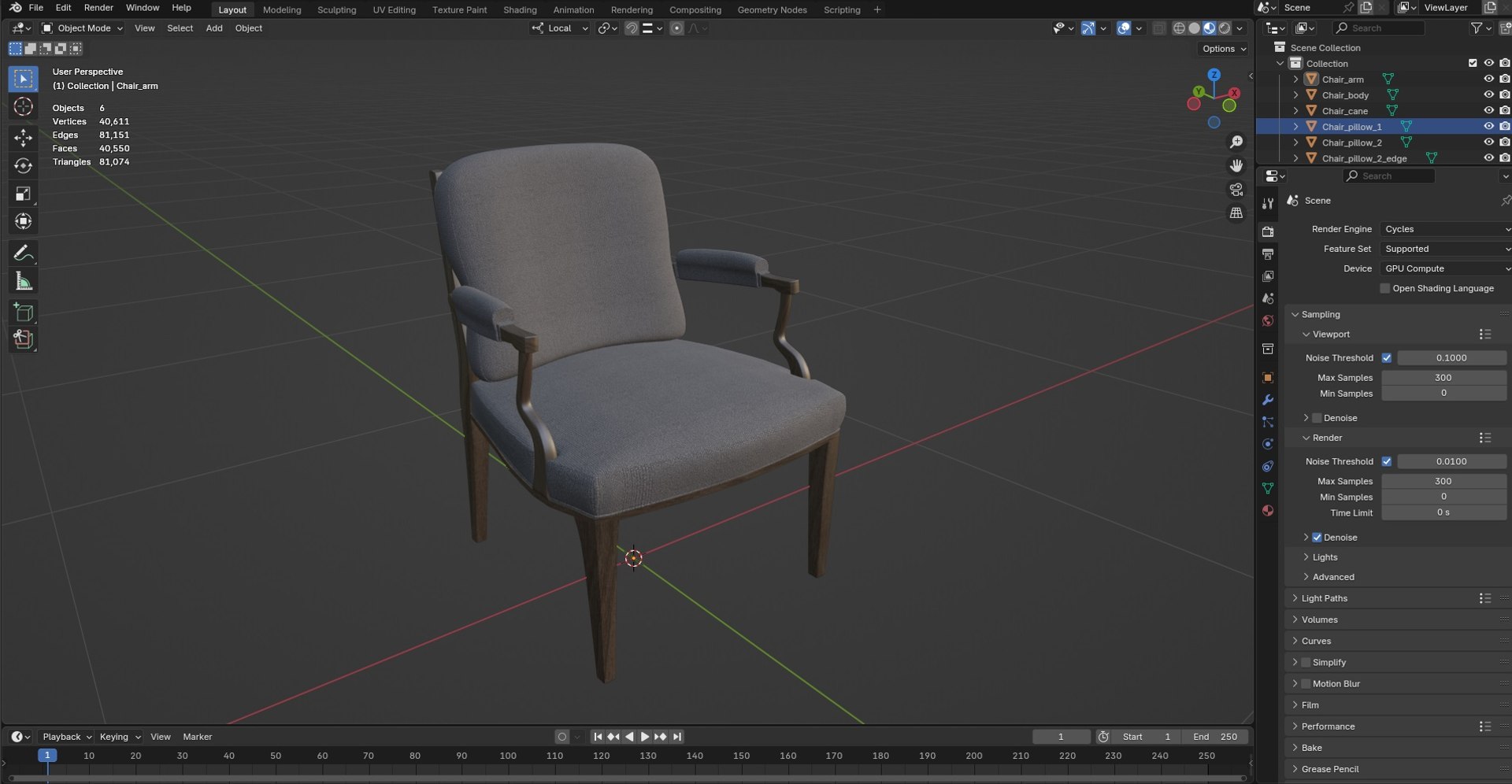
Task: Open the Render properties tab
Action: [x=1268, y=231]
